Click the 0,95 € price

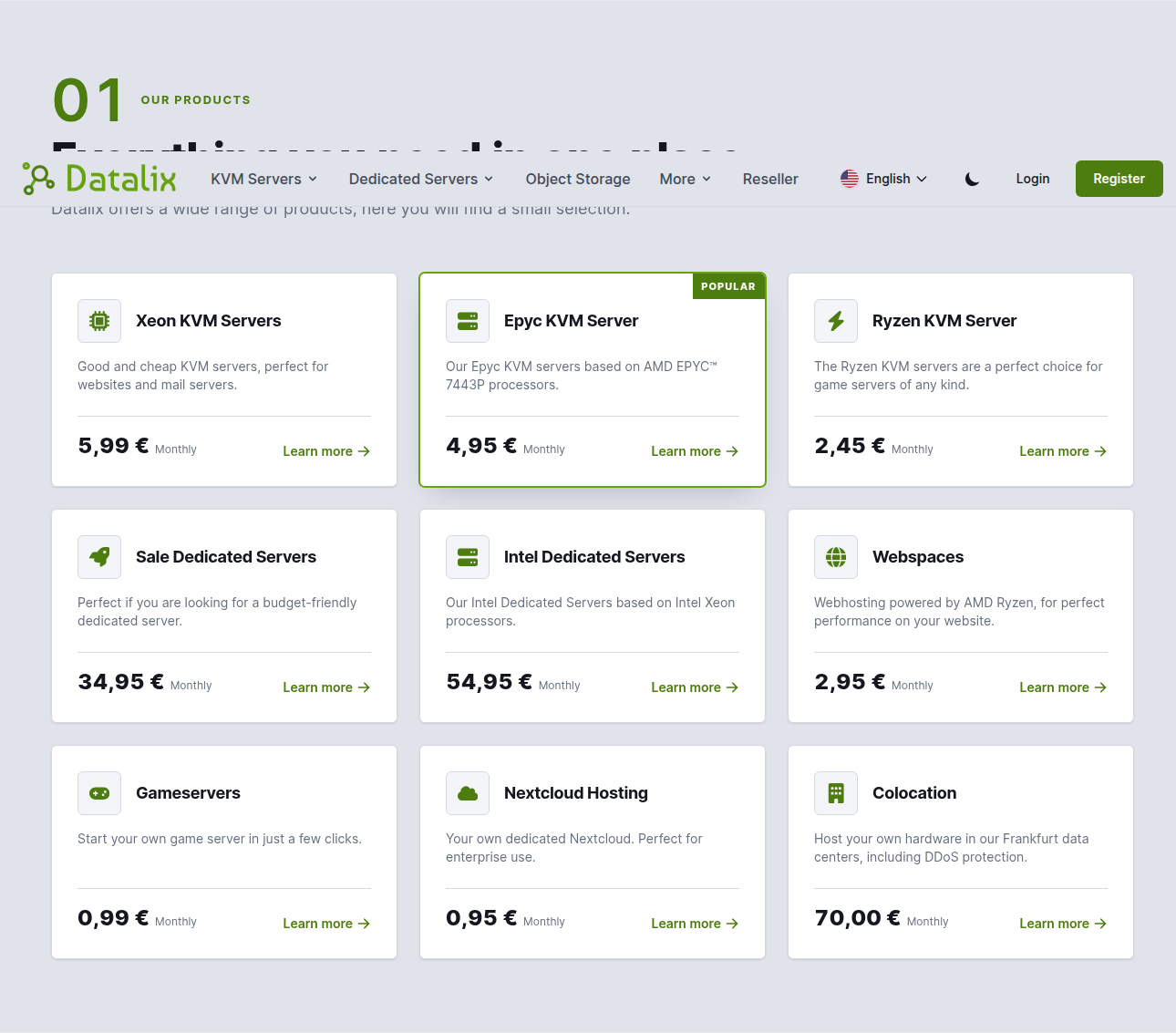point(481,918)
